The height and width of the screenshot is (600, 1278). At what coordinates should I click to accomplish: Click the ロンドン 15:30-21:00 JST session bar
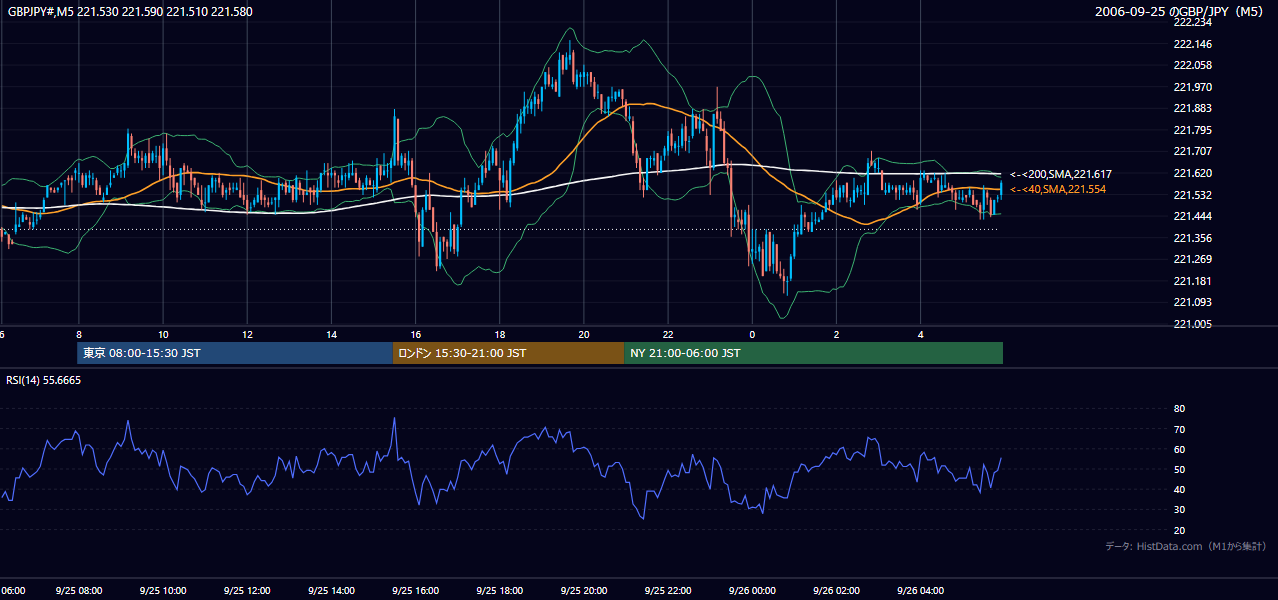tap(508, 353)
